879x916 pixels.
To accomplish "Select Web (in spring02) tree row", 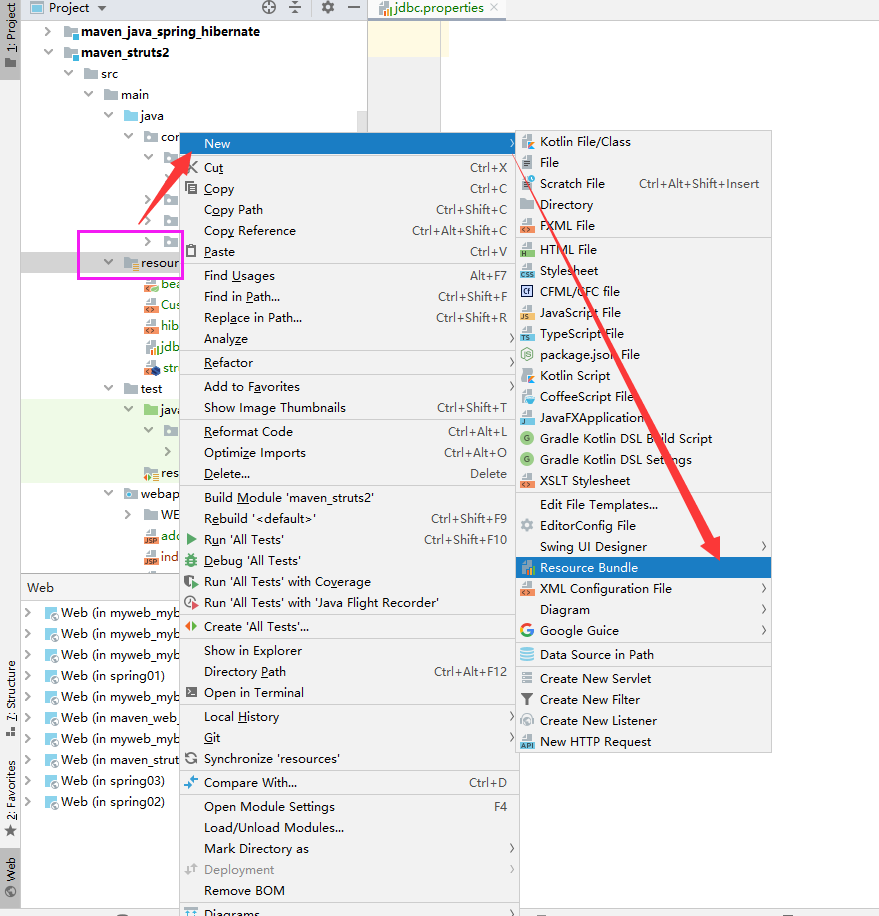I will (100, 802).
